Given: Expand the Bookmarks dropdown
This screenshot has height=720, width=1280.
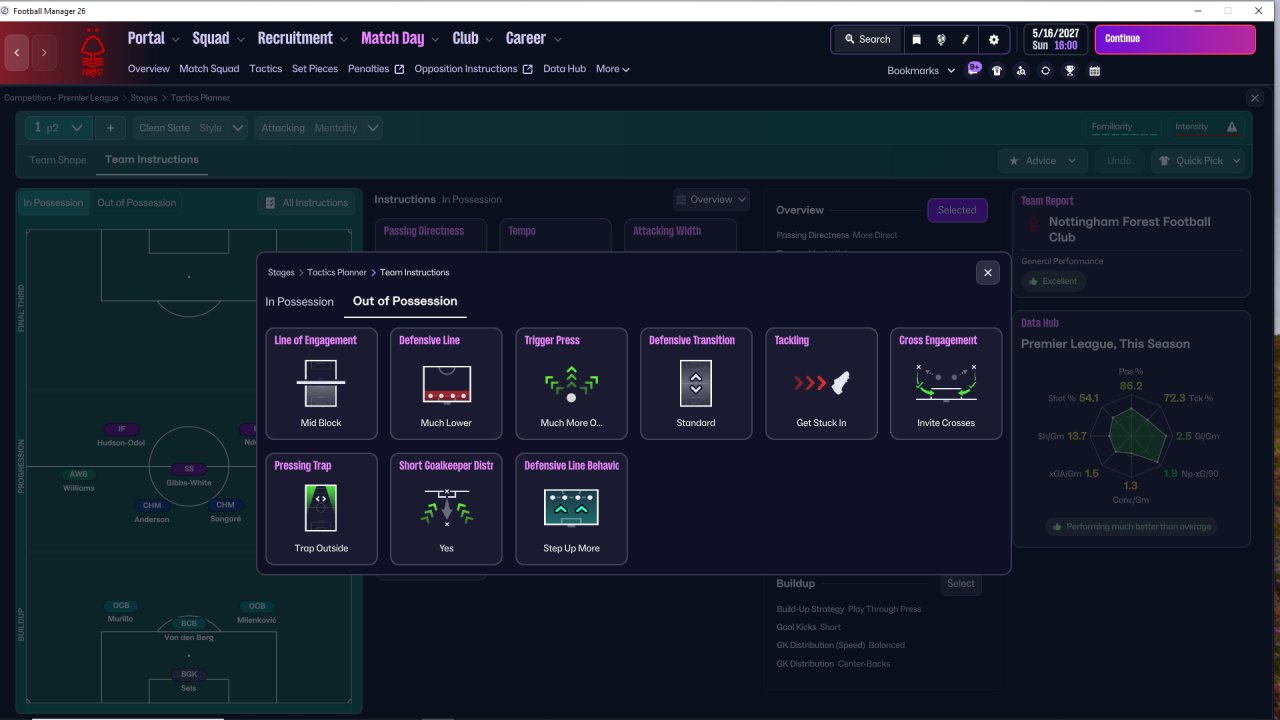Looking at the screenshot, I should 921,70.
